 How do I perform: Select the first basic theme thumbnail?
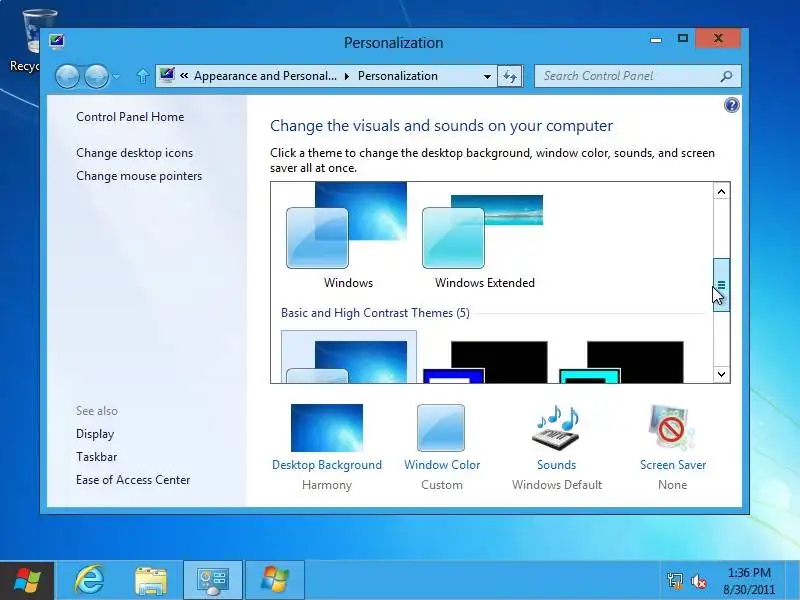point(349,357)
